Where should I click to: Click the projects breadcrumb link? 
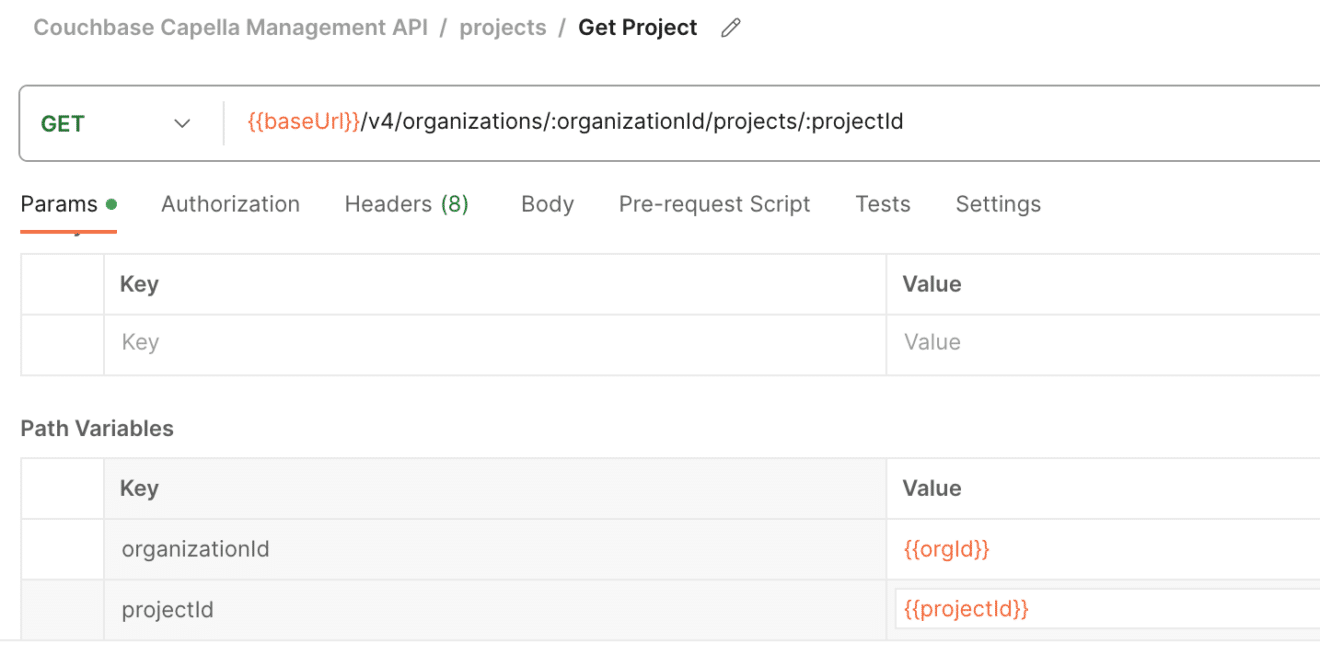(x=503, y=27)
